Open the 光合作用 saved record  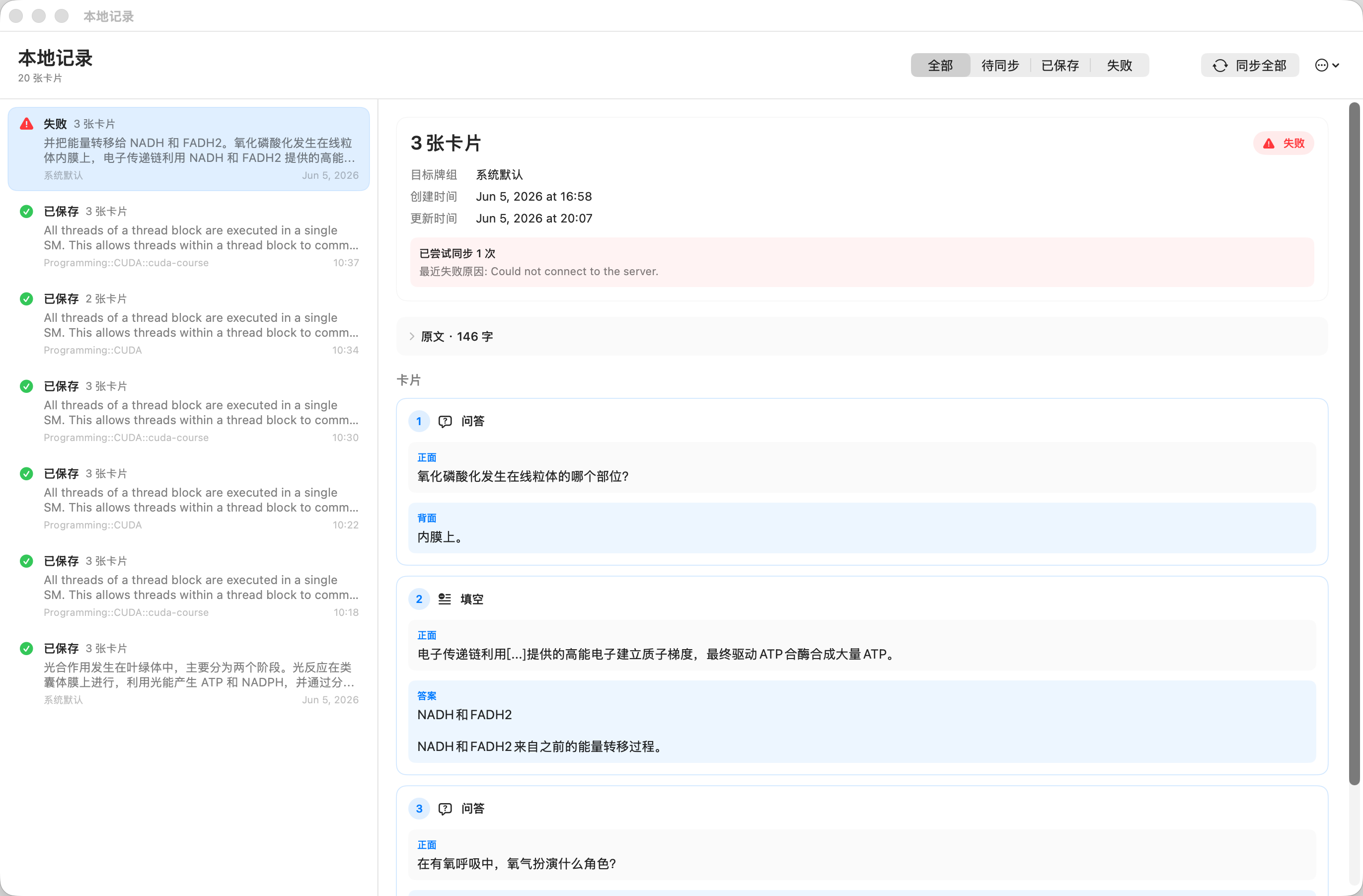pyautogui.click(x=188, y=674)
